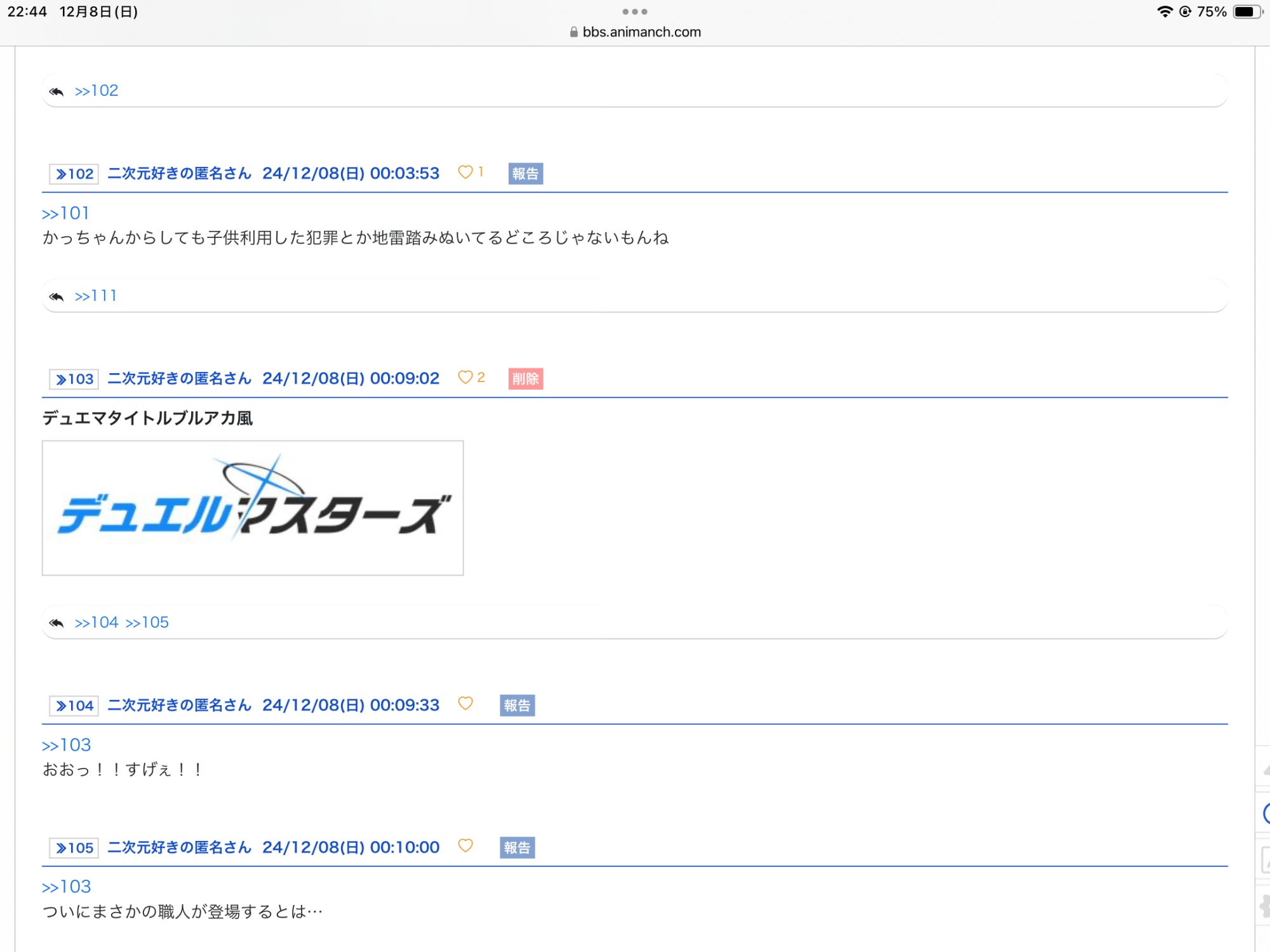This screenshot has height=952, width=1270.
Task: Delete post 103 with the 削除 button
Action: [x=526, y=378]
